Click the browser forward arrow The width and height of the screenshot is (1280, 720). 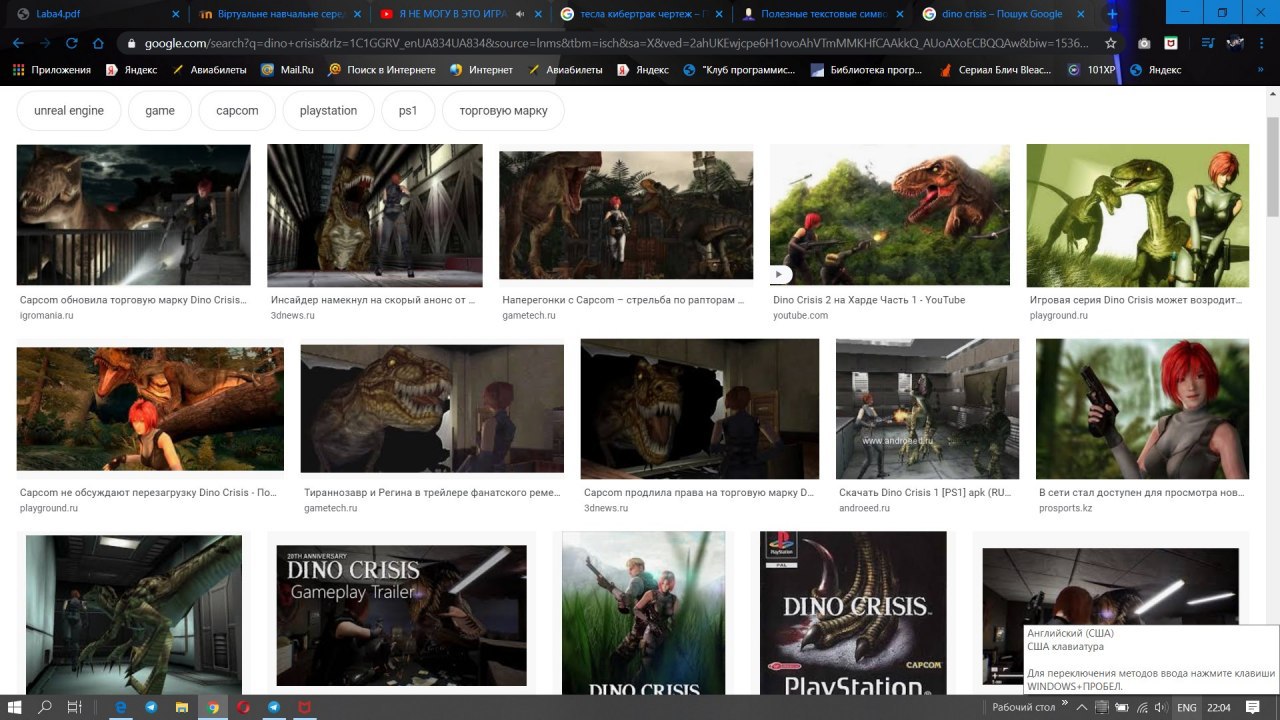coord(45,43)
